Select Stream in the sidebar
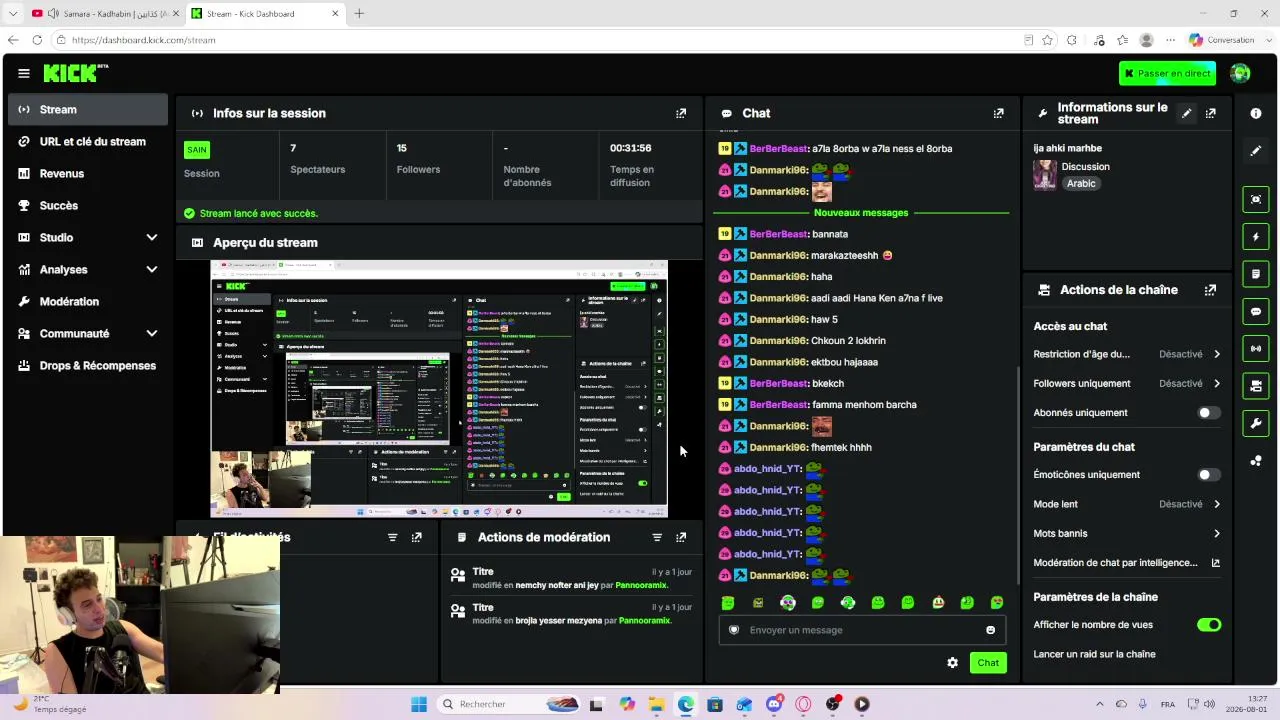The image size is (1280, 720). coord(88,110)
